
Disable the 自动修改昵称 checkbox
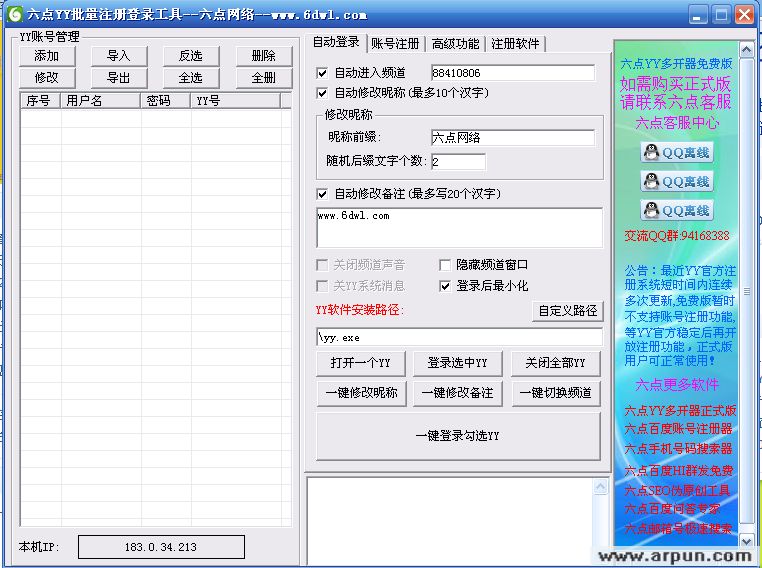pos(322,93)
